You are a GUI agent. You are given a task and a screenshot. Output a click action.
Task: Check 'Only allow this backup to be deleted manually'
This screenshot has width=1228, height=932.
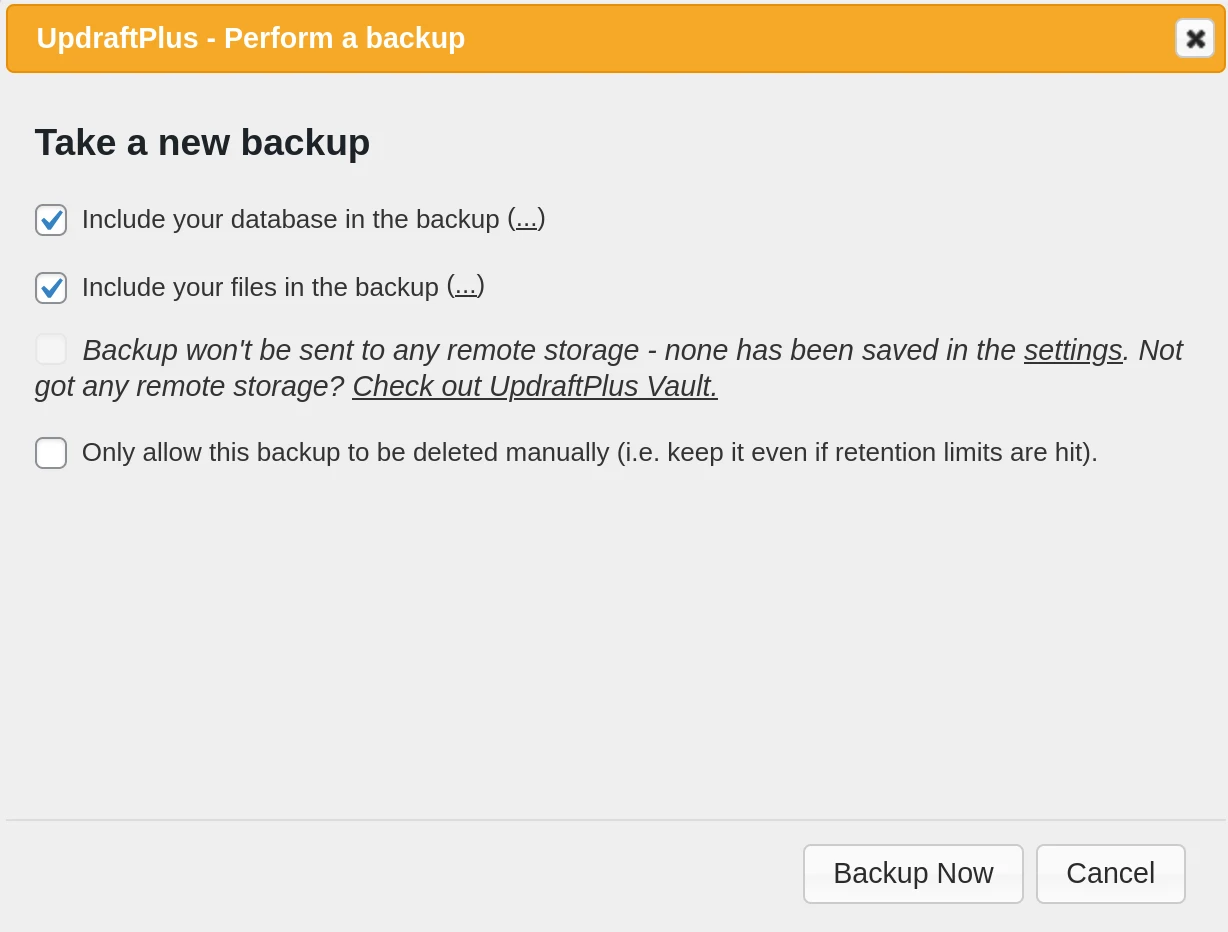pyautogui.click(x=50, y=452)
